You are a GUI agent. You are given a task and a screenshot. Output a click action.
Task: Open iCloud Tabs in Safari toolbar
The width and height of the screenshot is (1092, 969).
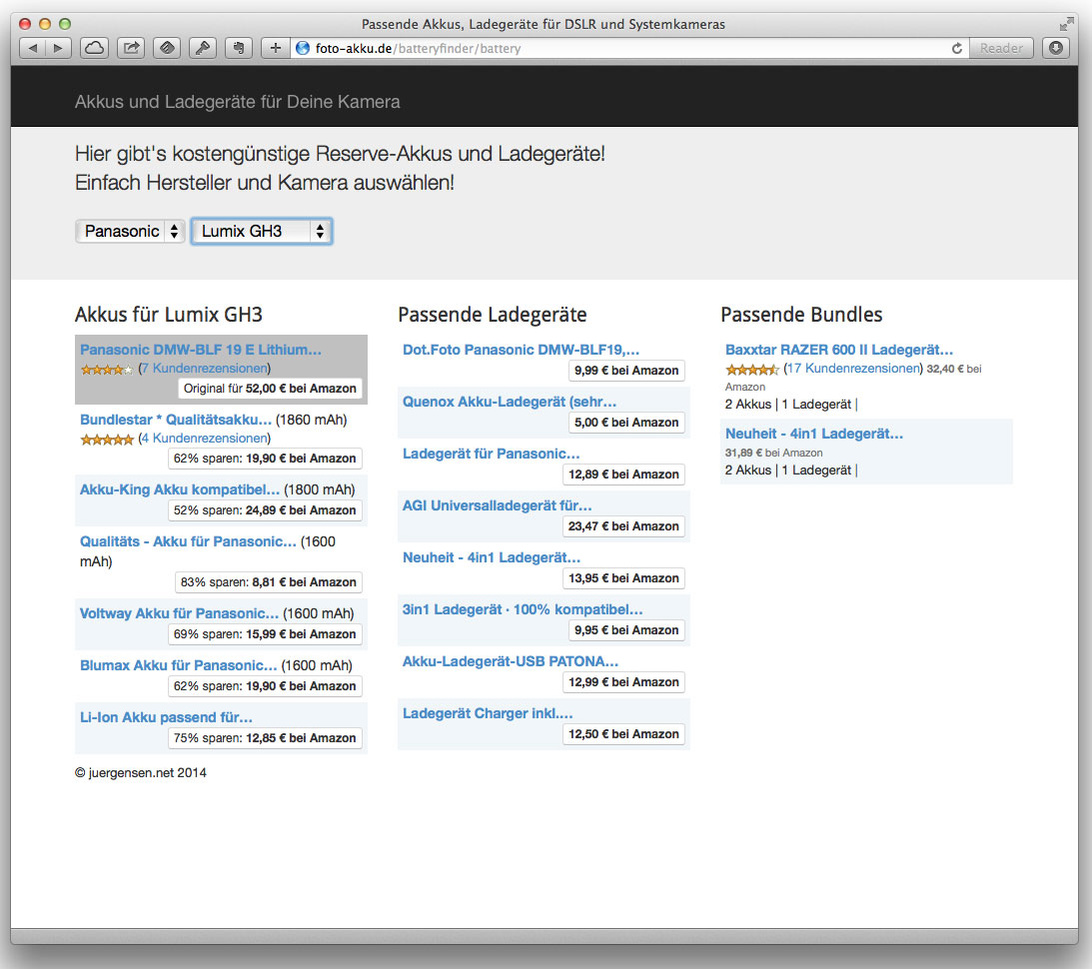tap(93, 48)
